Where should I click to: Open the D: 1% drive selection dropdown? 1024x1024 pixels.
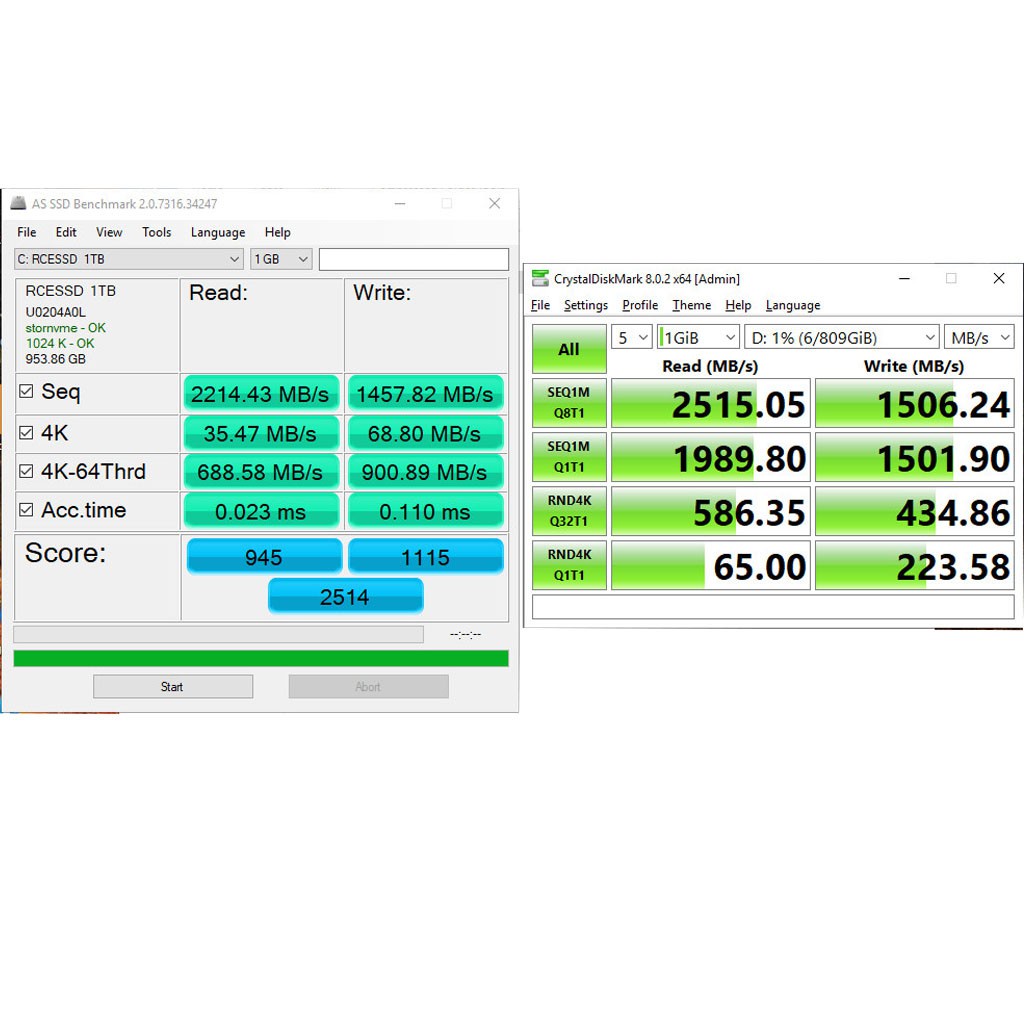[842, 338]
